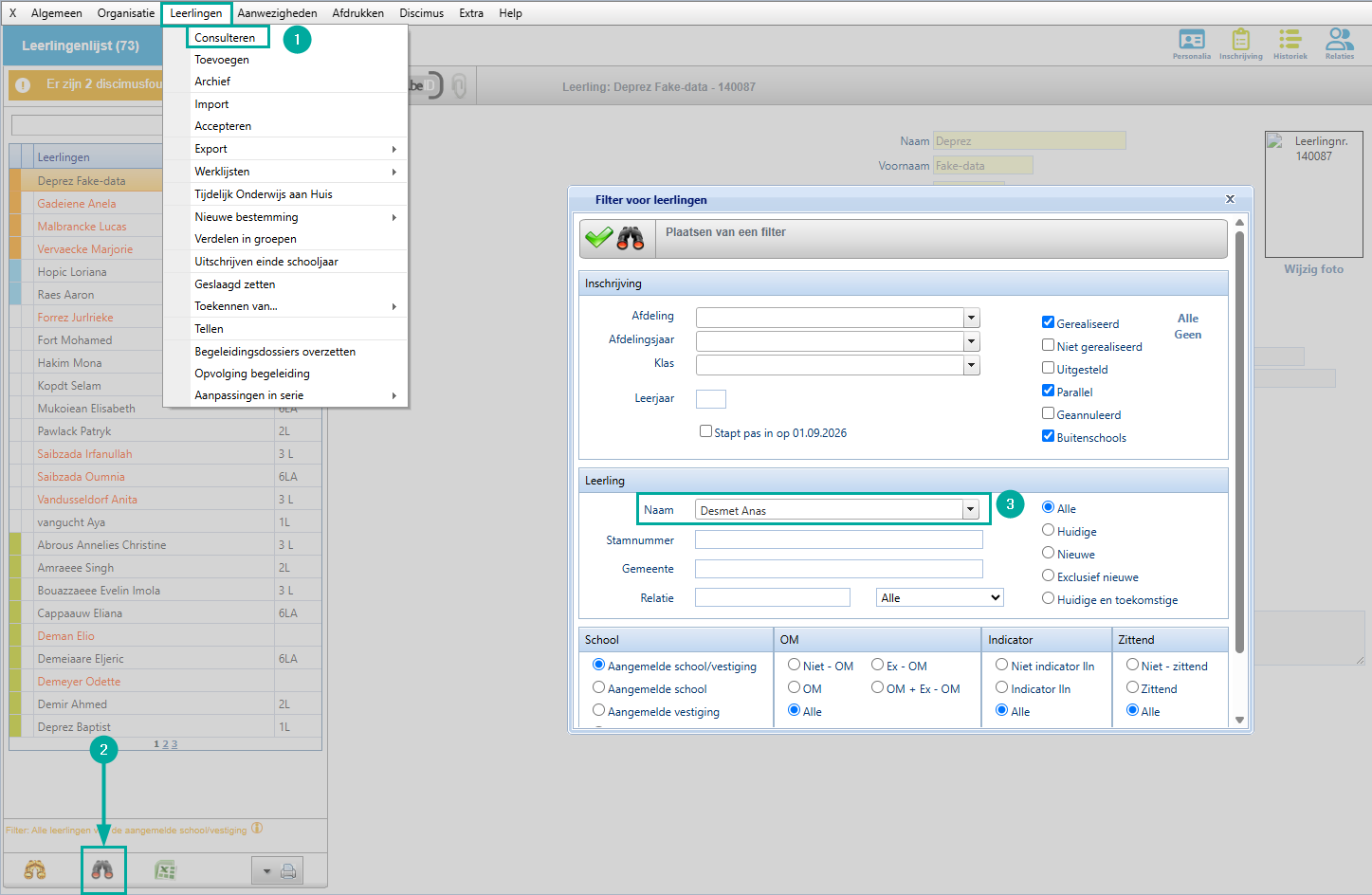Screen dimensions: 1372x895
Task: Click the Wijzig foto link
Action: pyautogui.click(x=1313, y=269)
